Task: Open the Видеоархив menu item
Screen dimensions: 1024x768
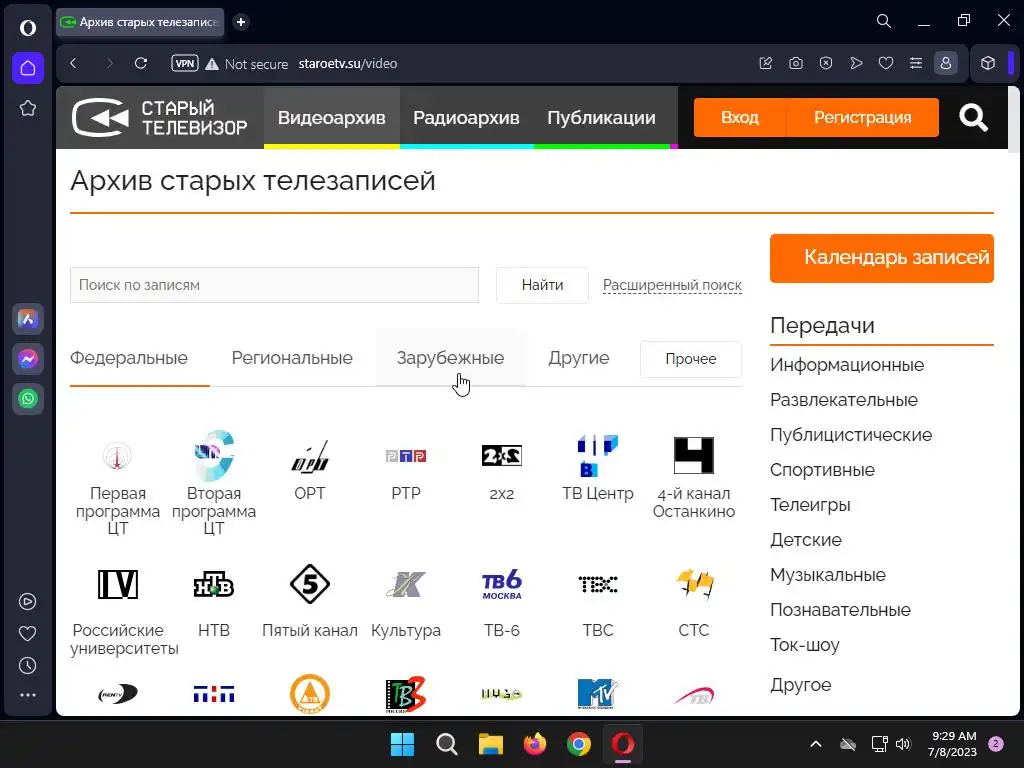Action: point(332,118)
